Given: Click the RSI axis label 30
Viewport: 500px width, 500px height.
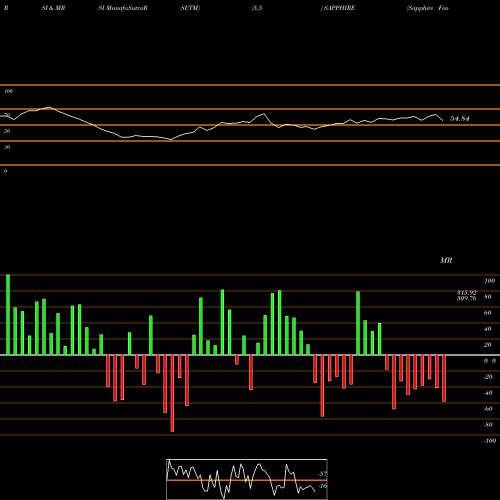Looking at the screenshot, I should (x=7, y=147).
